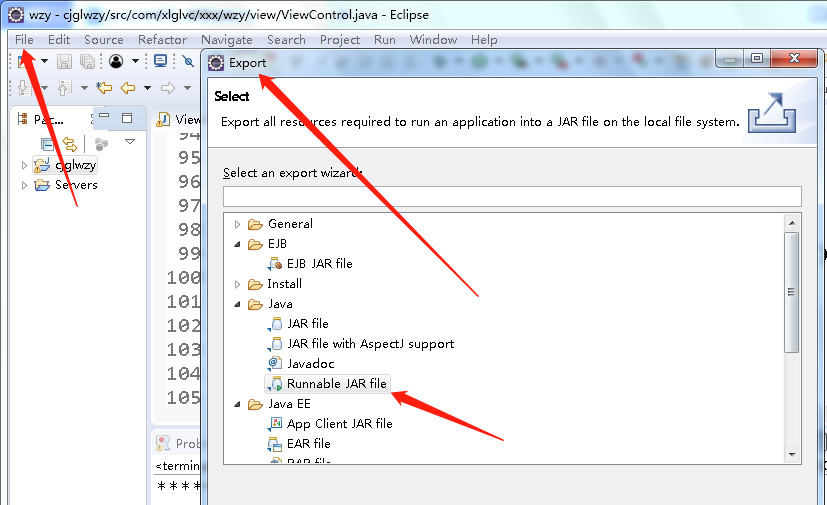
Task: Click the wizard list vertical scrollbar thumb
Action: pos(792,292)
